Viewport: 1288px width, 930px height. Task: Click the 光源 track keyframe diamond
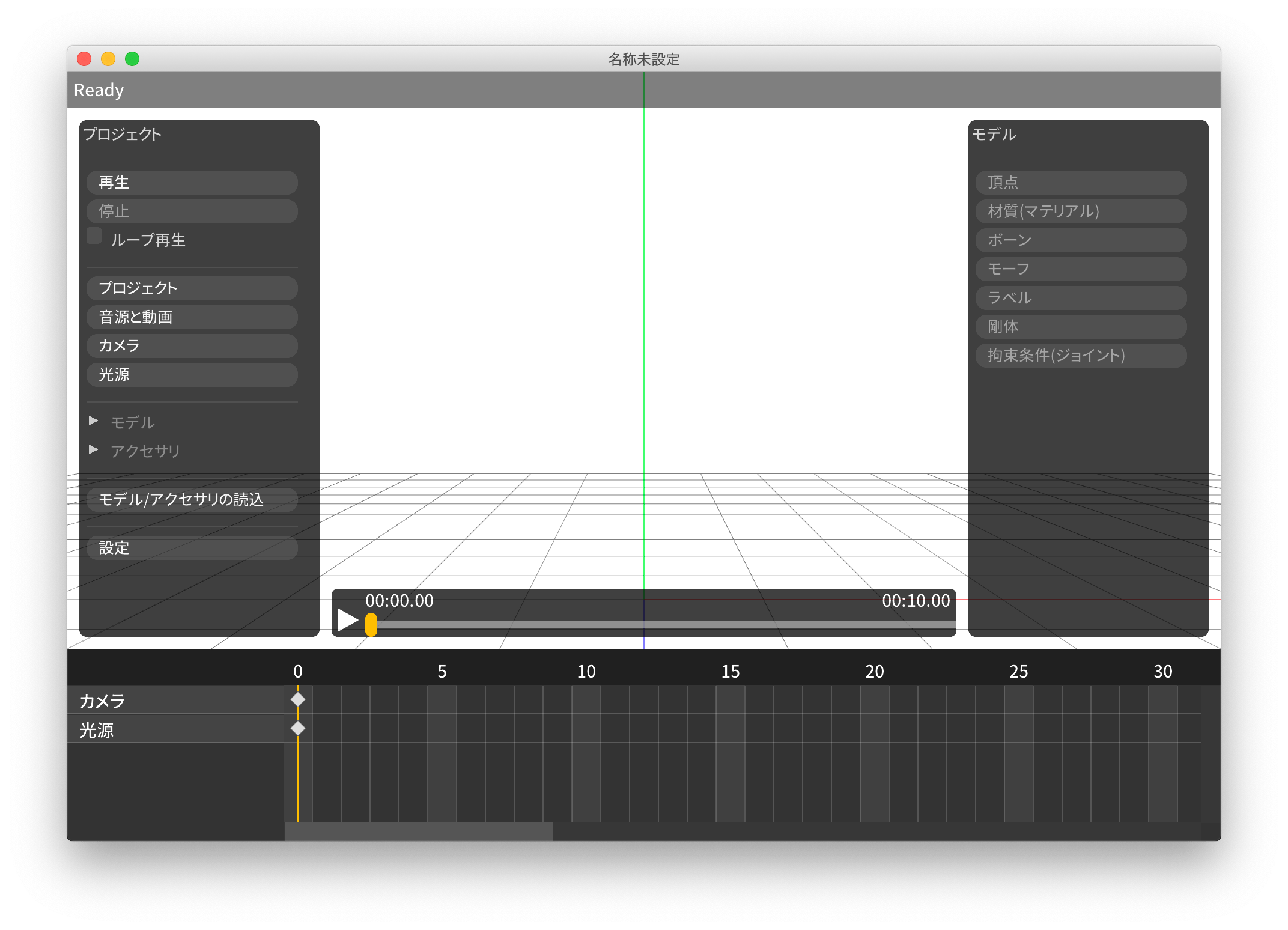click(x=298, y=728)
